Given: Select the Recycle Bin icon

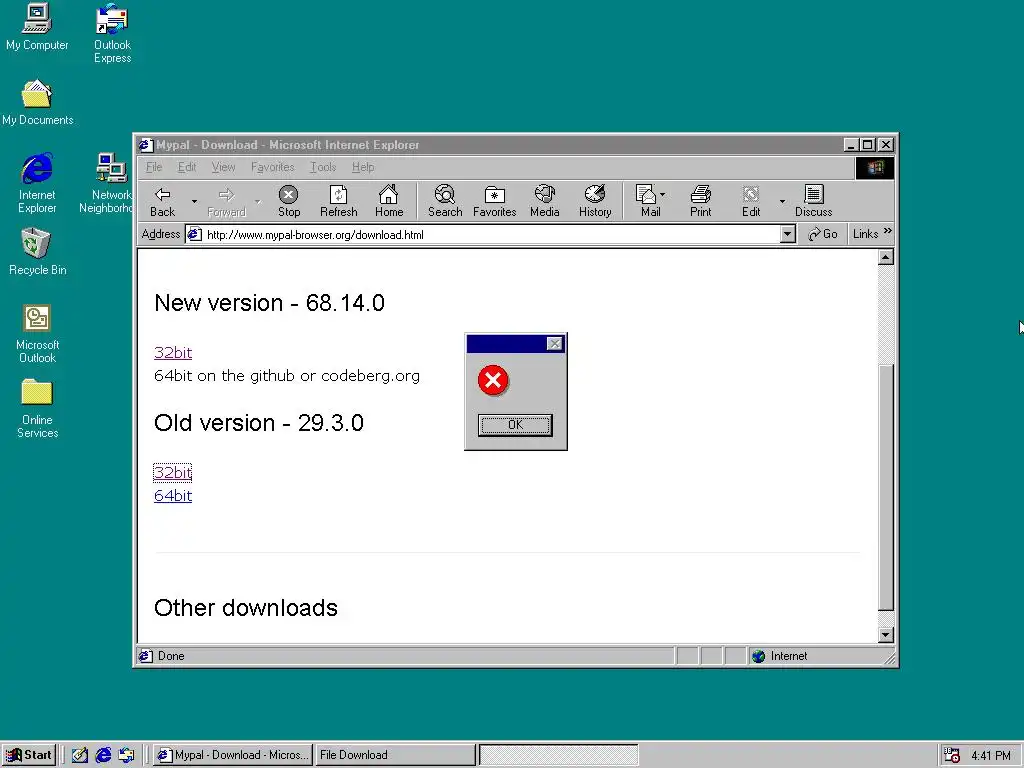Looking at the screenshot, I should coord(37,252).
